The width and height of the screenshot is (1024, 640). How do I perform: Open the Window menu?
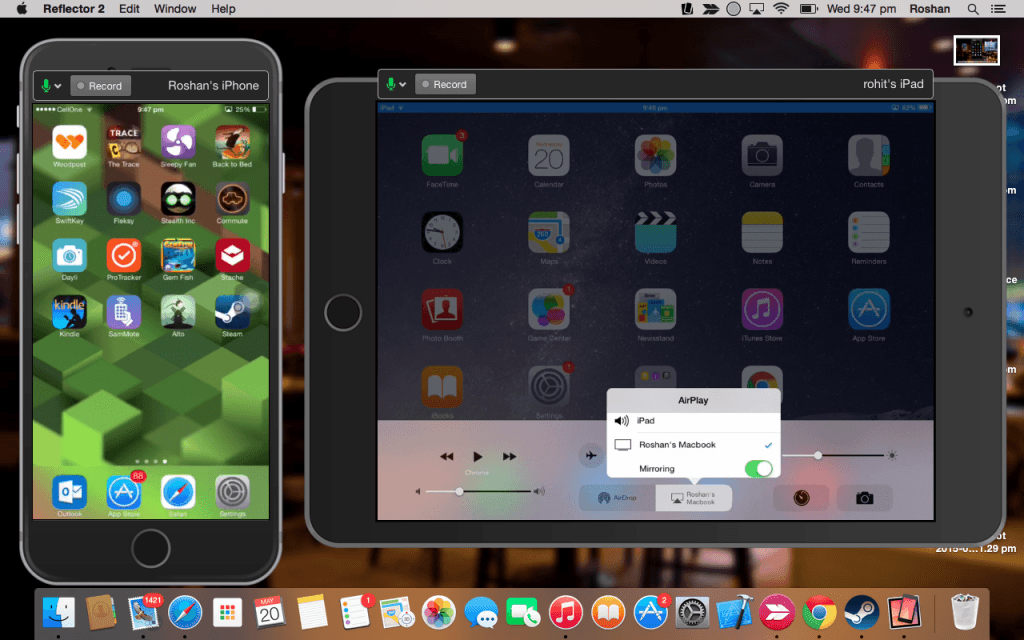point(175,9)
